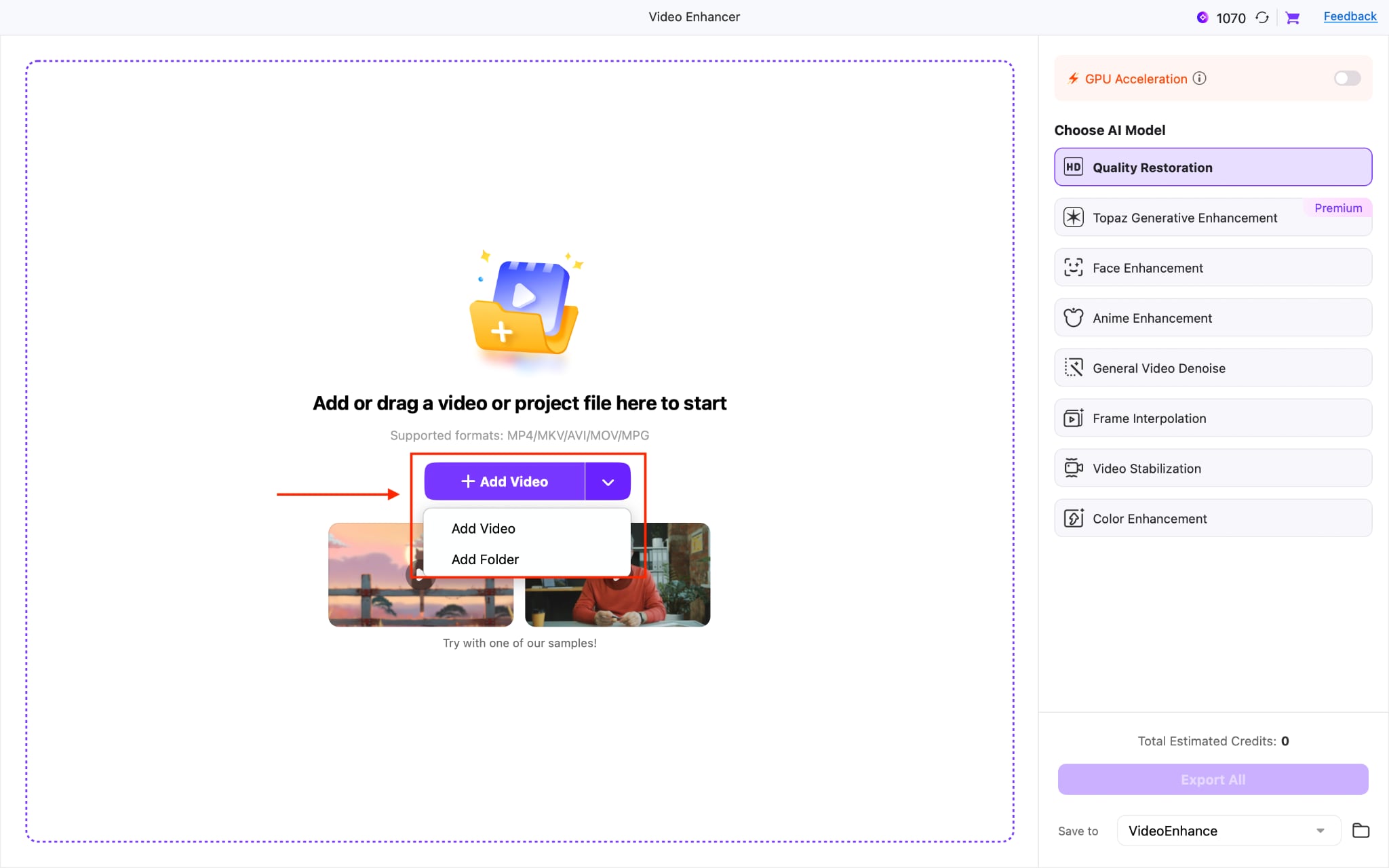
Task: Expand the Add Video dropdown arrow
Action: click(607, 481)
